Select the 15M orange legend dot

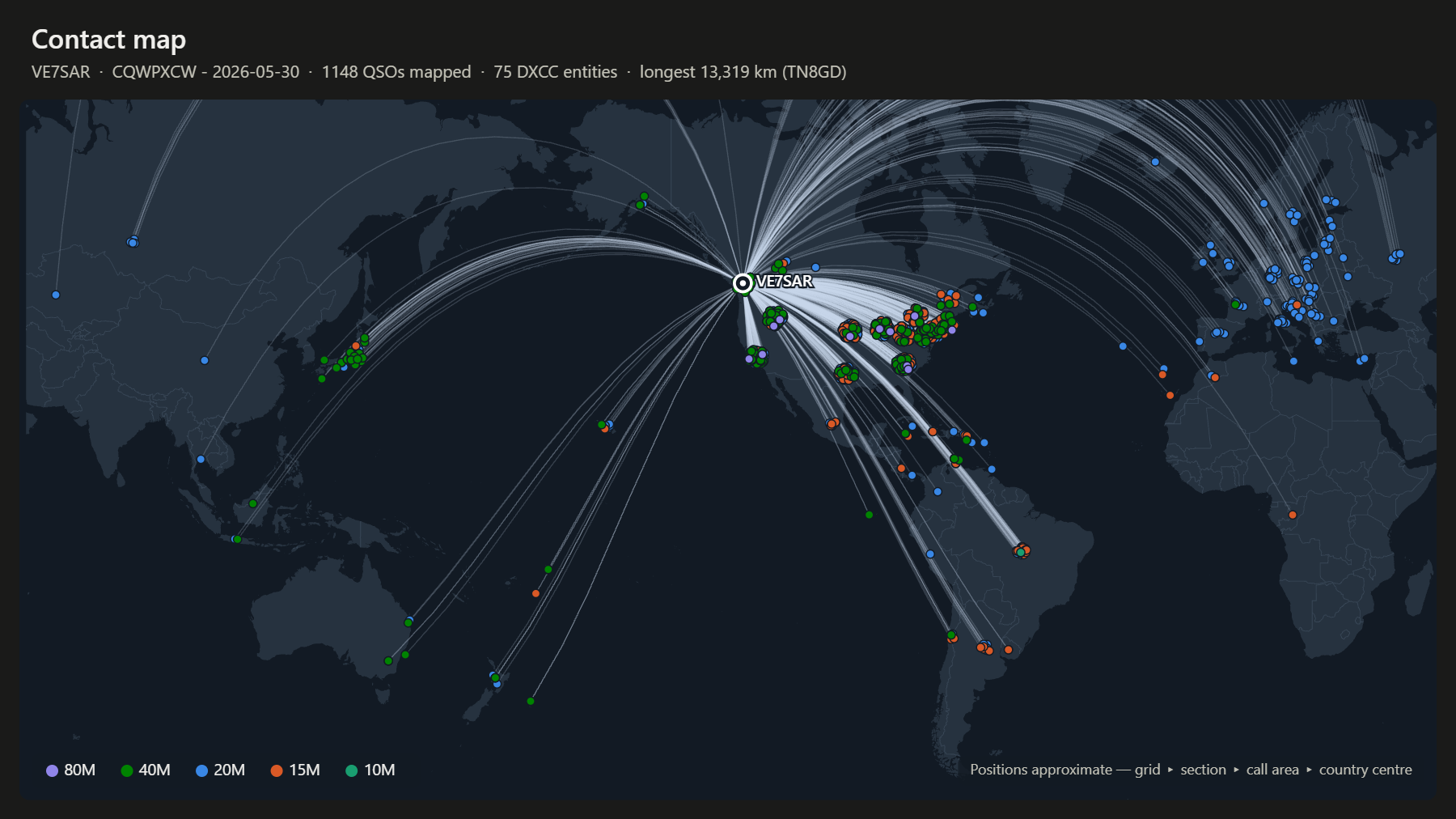pos(277,770)
